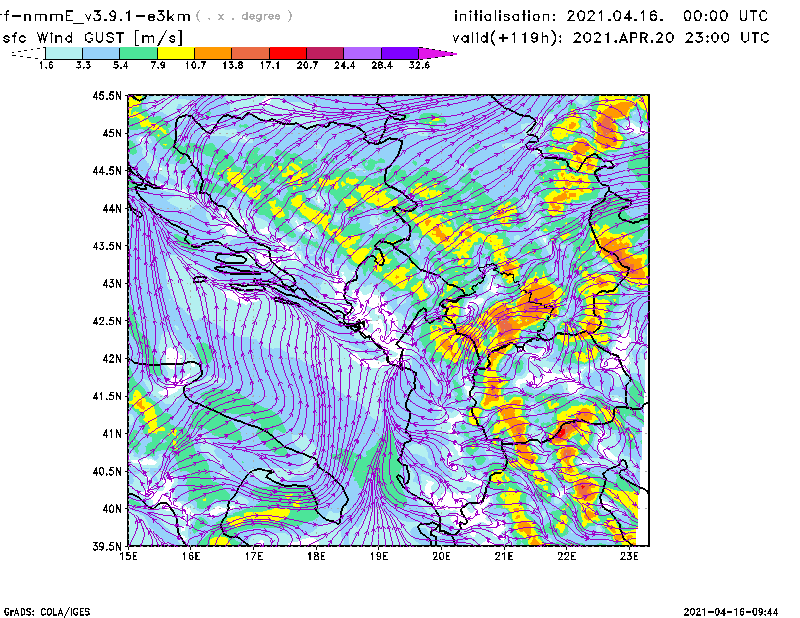Click the 22E longitude label
This screenshot has width=800, height=618.
pos(567,556)
